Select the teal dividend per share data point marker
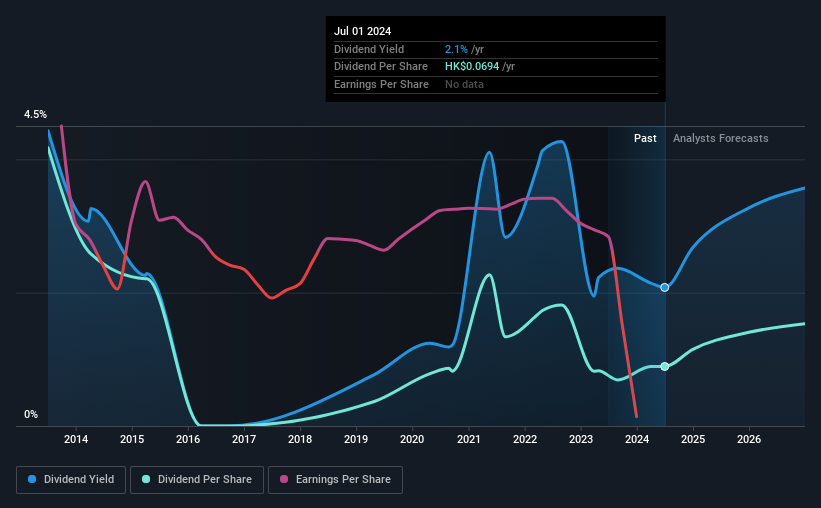The image size is (821, 508). point(664,367)
